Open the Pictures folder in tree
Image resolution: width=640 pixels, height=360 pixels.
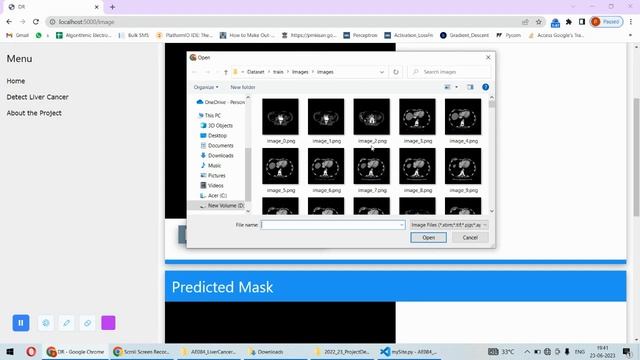click(x=213, y=176)
